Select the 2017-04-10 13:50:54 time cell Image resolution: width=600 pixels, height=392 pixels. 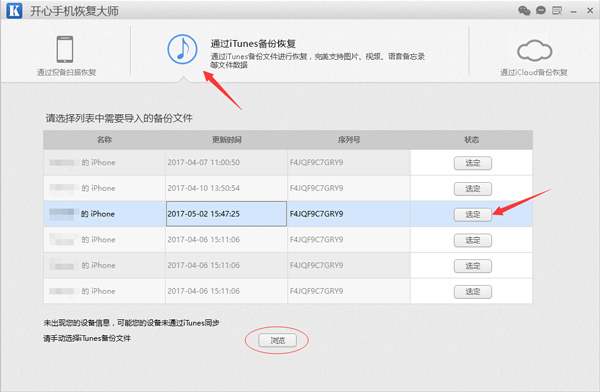point(227,188)
